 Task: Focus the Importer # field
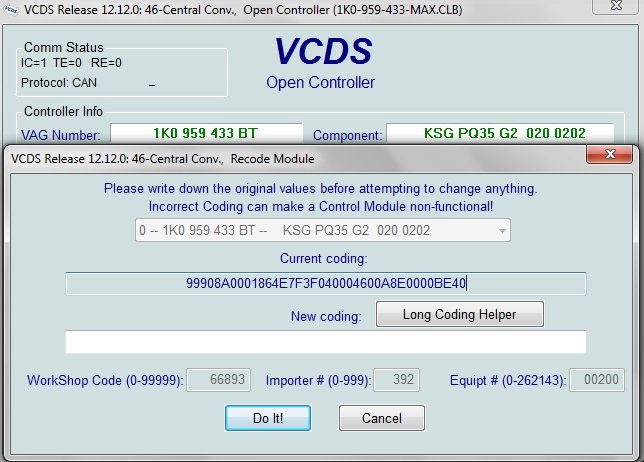[x=396, y=380]
